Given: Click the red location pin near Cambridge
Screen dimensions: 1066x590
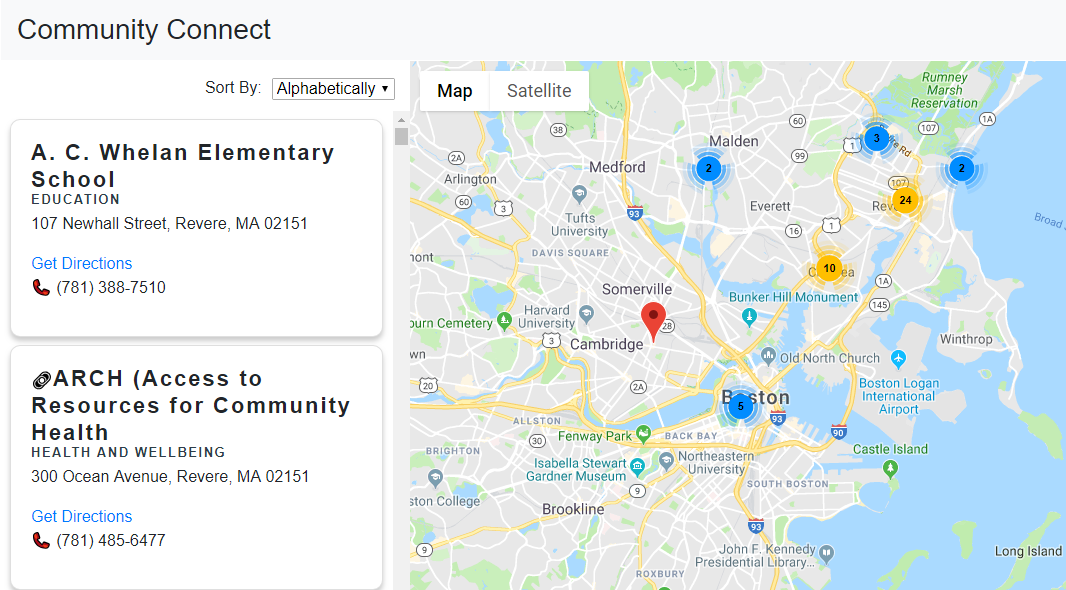Looking at the screenshot, I should 653,320.
